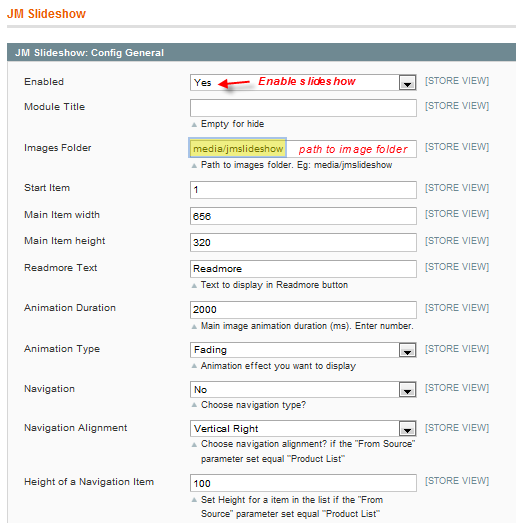The width and height of the screenshot is (516, 523).
Task: Click the hint triangle beside Empty for hide
Action: point(194,125)
